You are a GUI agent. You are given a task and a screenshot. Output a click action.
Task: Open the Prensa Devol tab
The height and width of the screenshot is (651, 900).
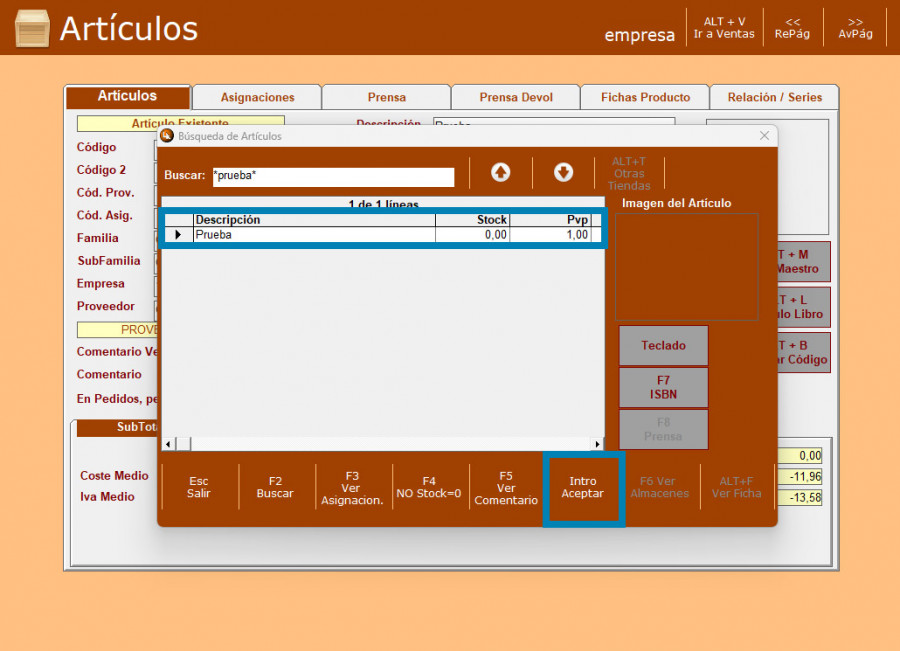click(x=516, y=97)
